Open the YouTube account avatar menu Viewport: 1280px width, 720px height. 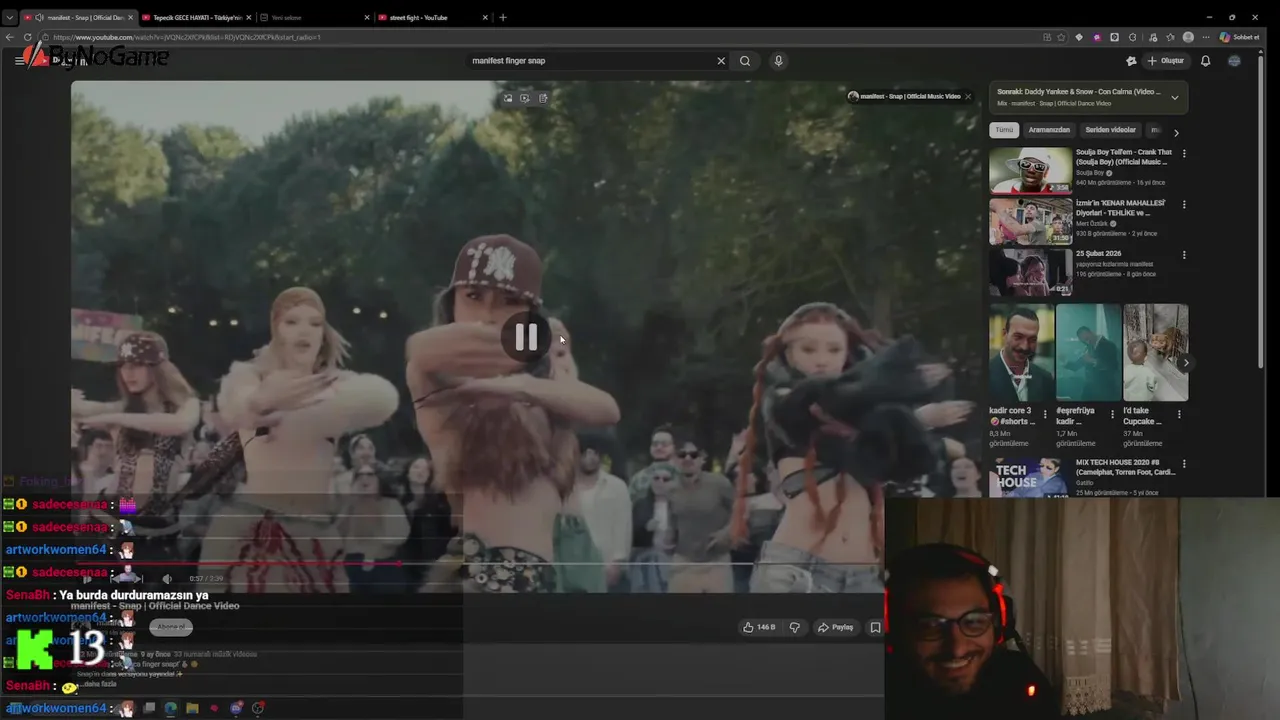tap(1234, 61)
